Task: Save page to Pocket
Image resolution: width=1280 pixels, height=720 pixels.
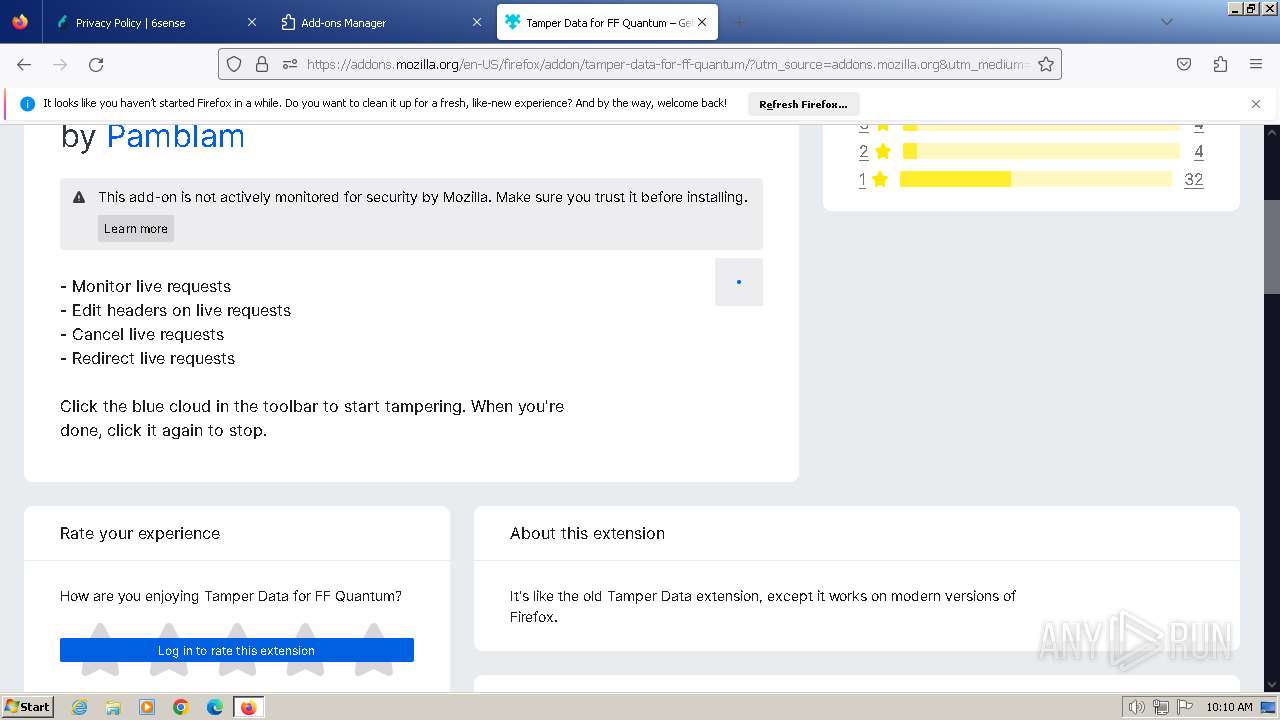Action: pyautogui.click(x=1184, y=64)
